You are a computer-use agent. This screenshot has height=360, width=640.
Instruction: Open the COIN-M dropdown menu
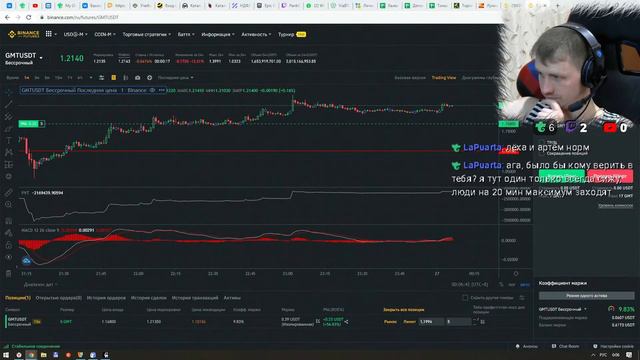pyautogui.click(x=105, y=34)
